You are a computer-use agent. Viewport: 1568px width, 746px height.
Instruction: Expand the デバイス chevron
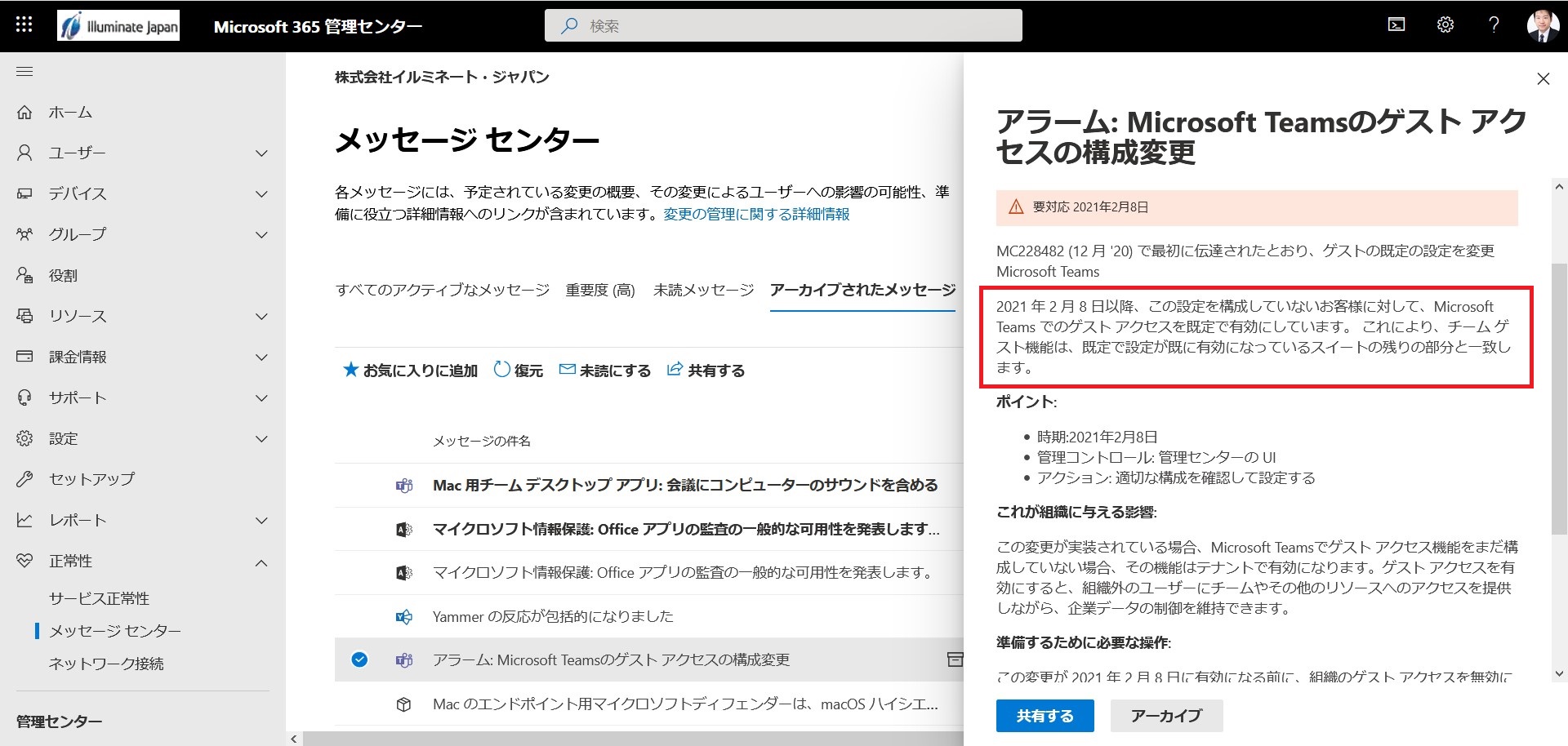(261, 194)
